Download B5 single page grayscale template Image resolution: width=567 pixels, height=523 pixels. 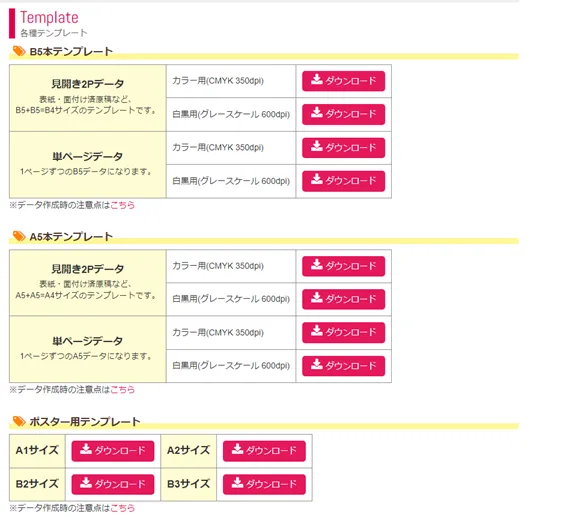pos(343,181)
